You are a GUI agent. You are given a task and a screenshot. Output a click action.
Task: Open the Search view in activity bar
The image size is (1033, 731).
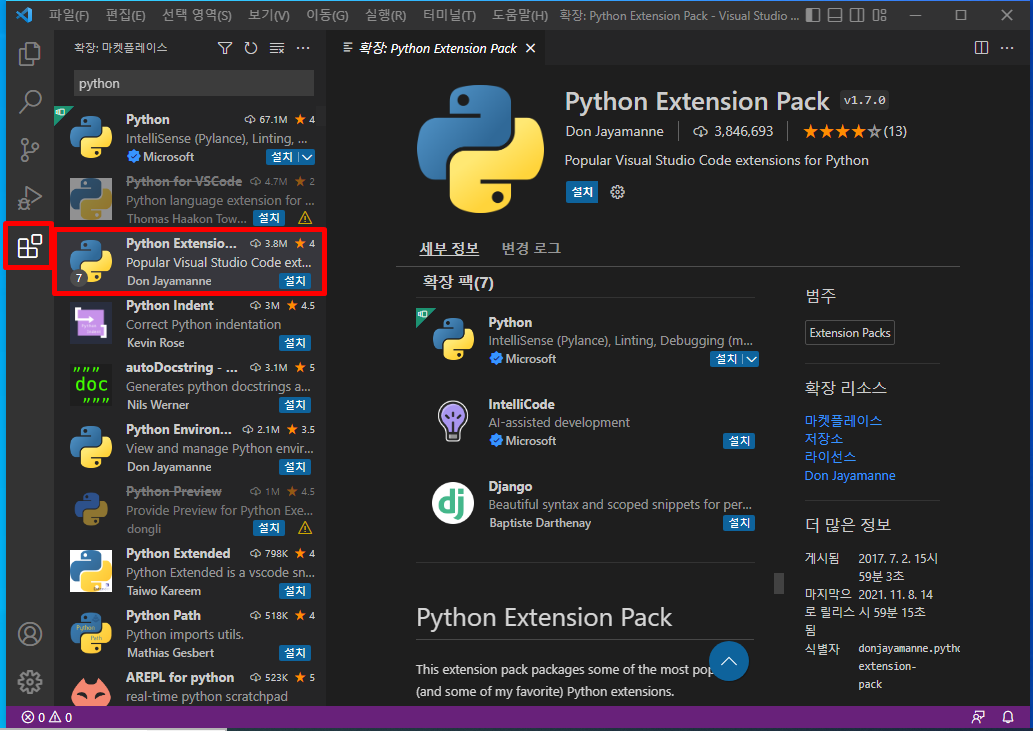pyautogui.click(x=30, y=101)
